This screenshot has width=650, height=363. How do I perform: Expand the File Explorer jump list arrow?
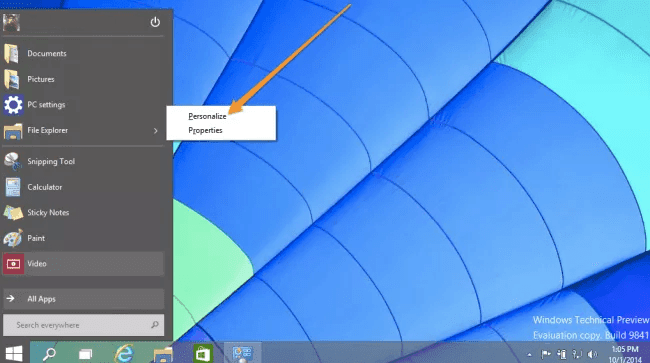[x=155, y=131]
